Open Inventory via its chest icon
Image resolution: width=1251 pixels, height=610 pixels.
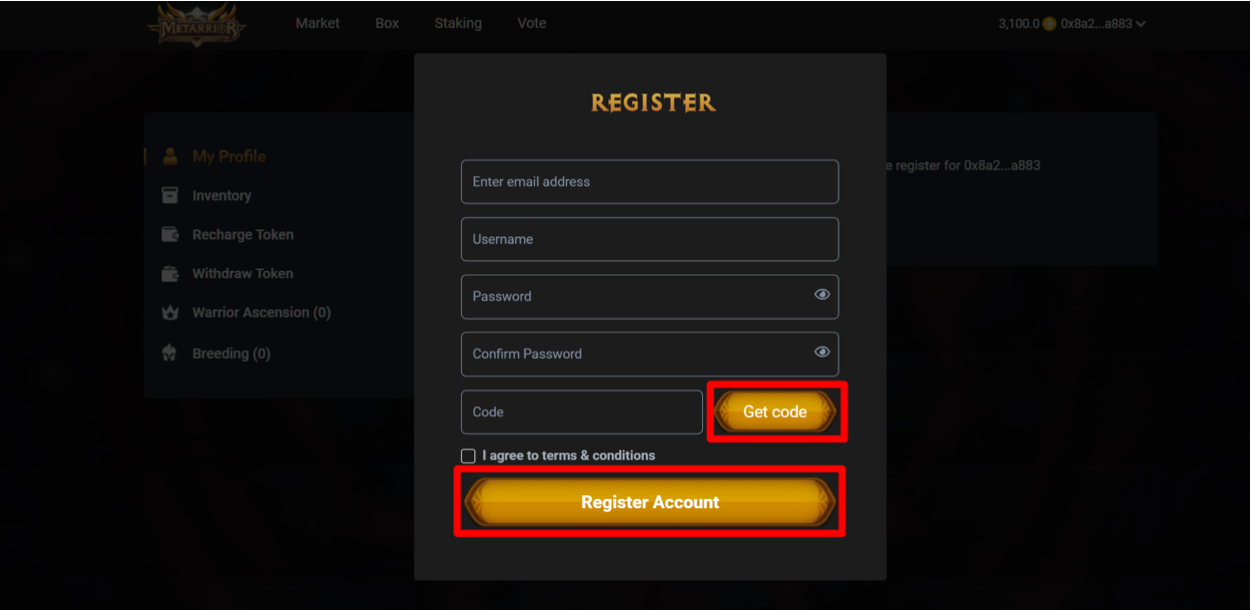point(170,195)
